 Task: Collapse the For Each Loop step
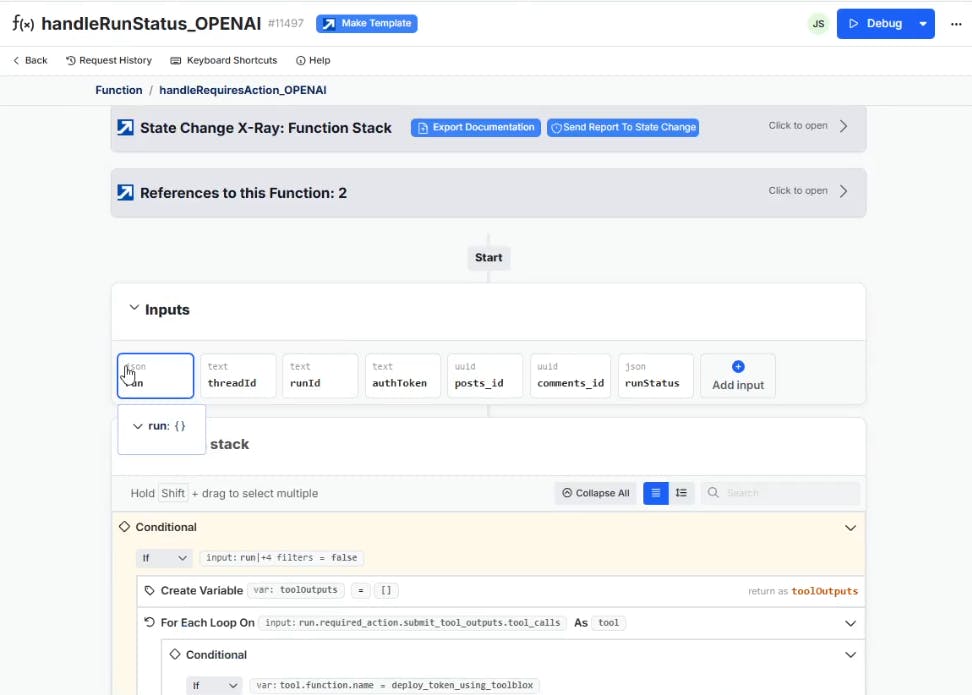[x=850, y=623]
